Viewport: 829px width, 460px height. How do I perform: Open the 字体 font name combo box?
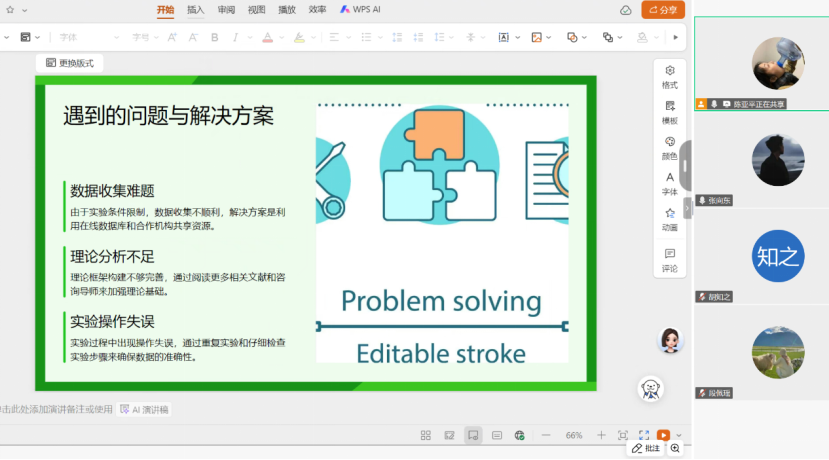pyautogui.click(x=89, y=37)
